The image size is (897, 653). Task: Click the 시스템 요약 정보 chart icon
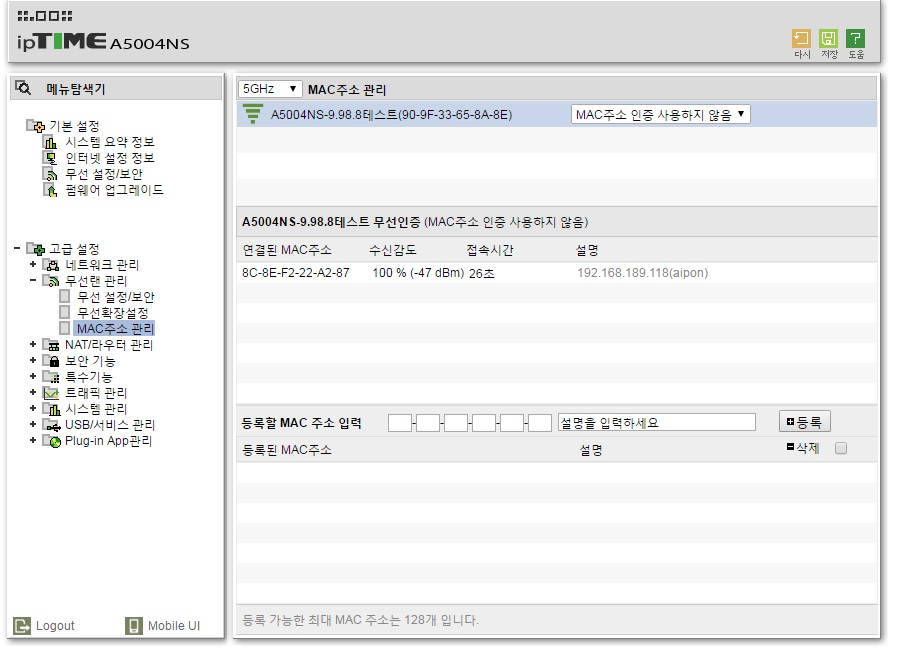pos(50,142)
